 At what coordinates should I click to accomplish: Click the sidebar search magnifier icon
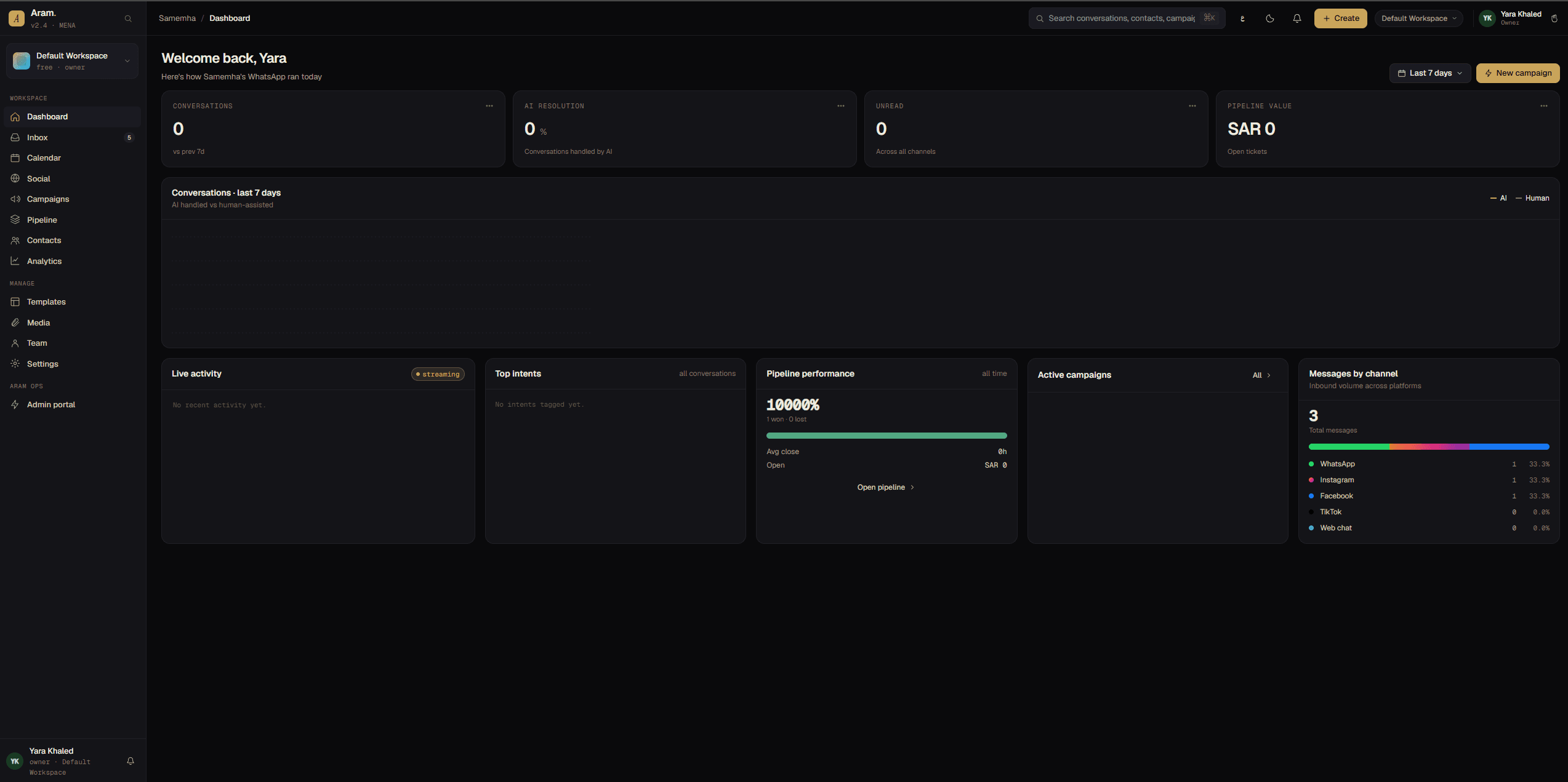(128, 18)
